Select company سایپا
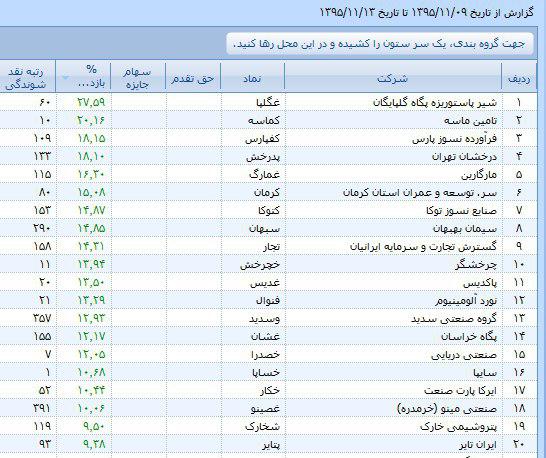Screen dimensions: 546x458 click(x=485, y=373)
